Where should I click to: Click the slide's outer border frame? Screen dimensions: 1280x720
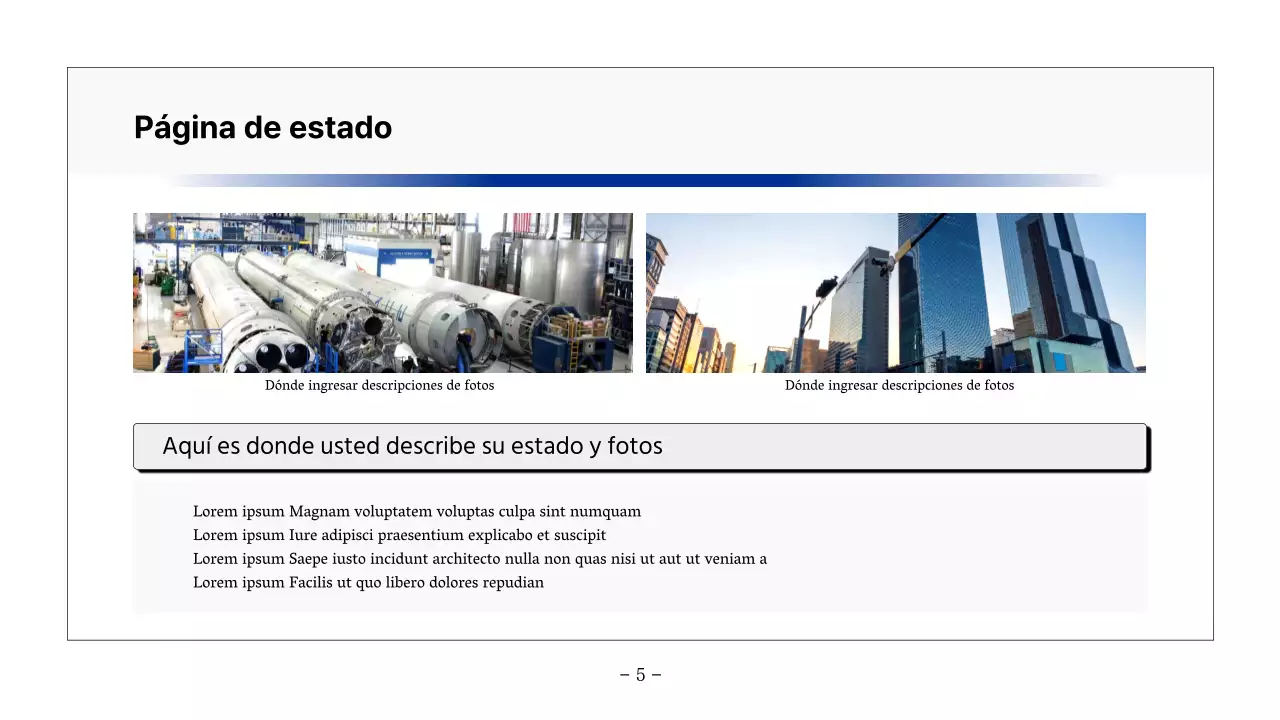click(x=67, y=350)
